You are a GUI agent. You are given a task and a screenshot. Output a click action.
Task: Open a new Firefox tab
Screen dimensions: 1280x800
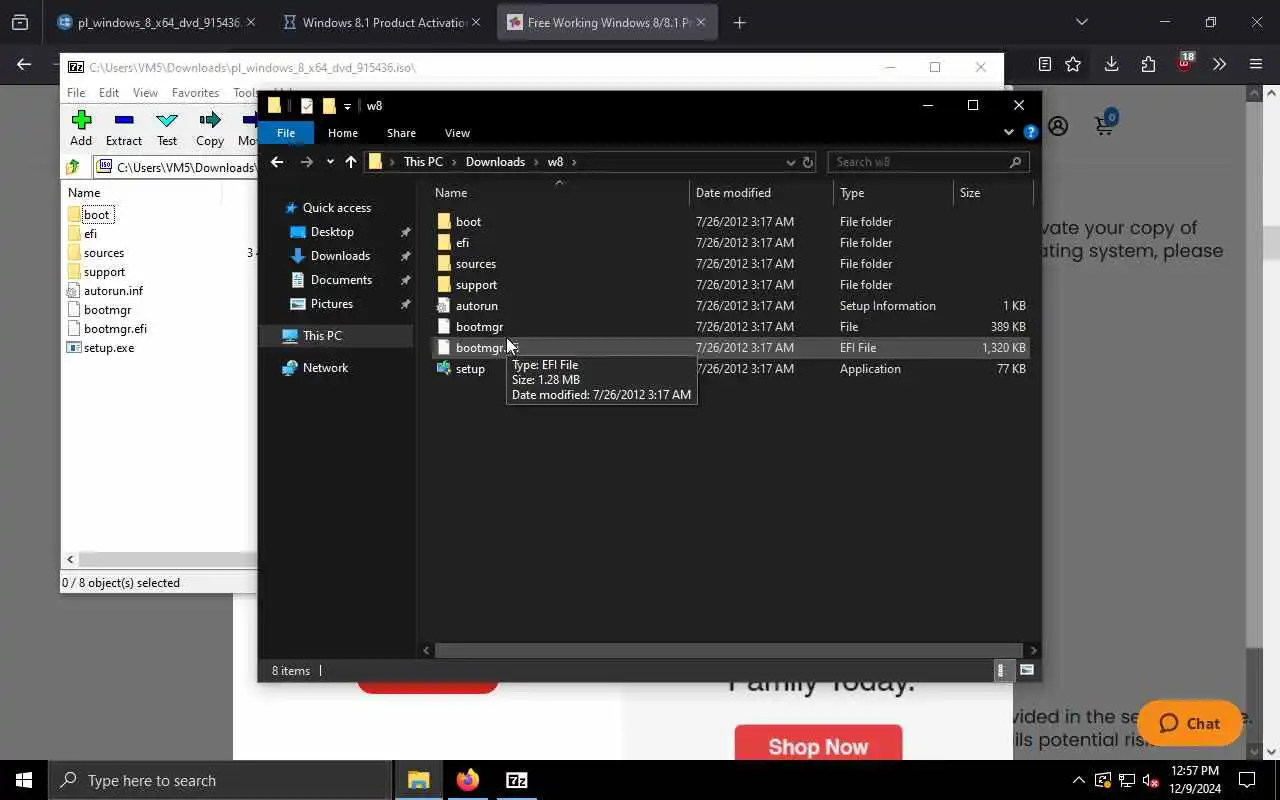point(740,22)
